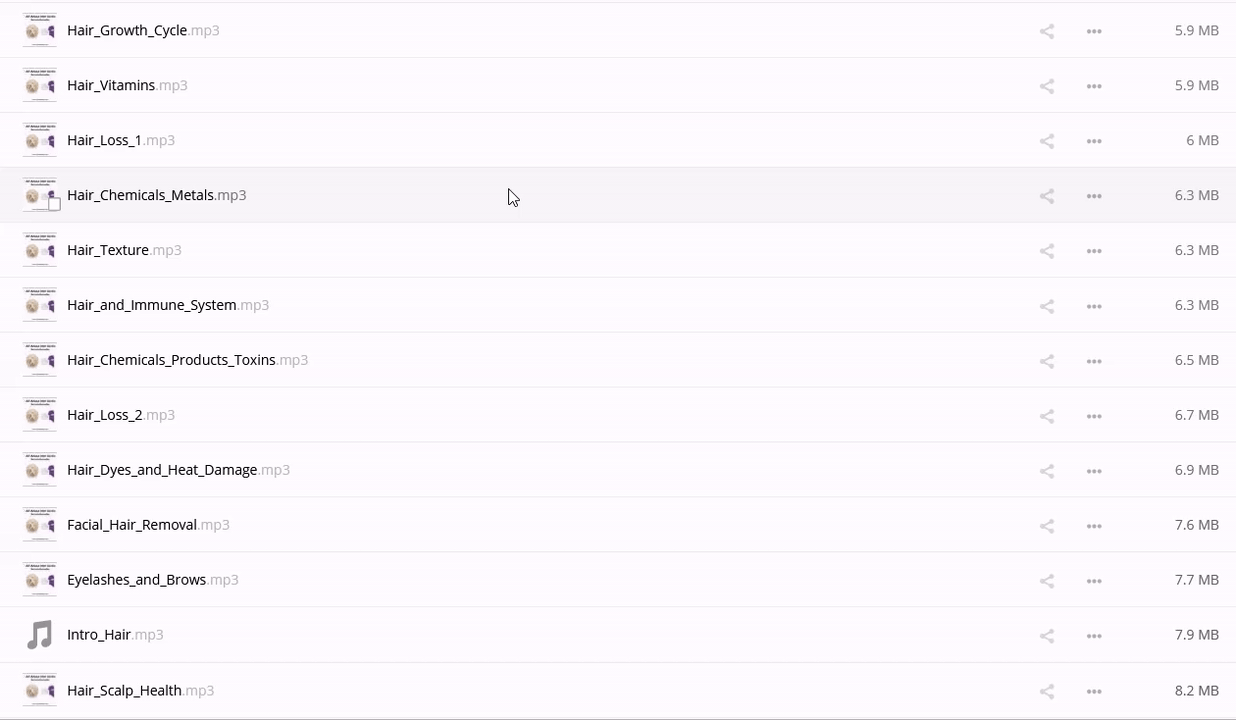Click the Hair_Scalp_Health.mp3 thumbnail

click(39, 691)
